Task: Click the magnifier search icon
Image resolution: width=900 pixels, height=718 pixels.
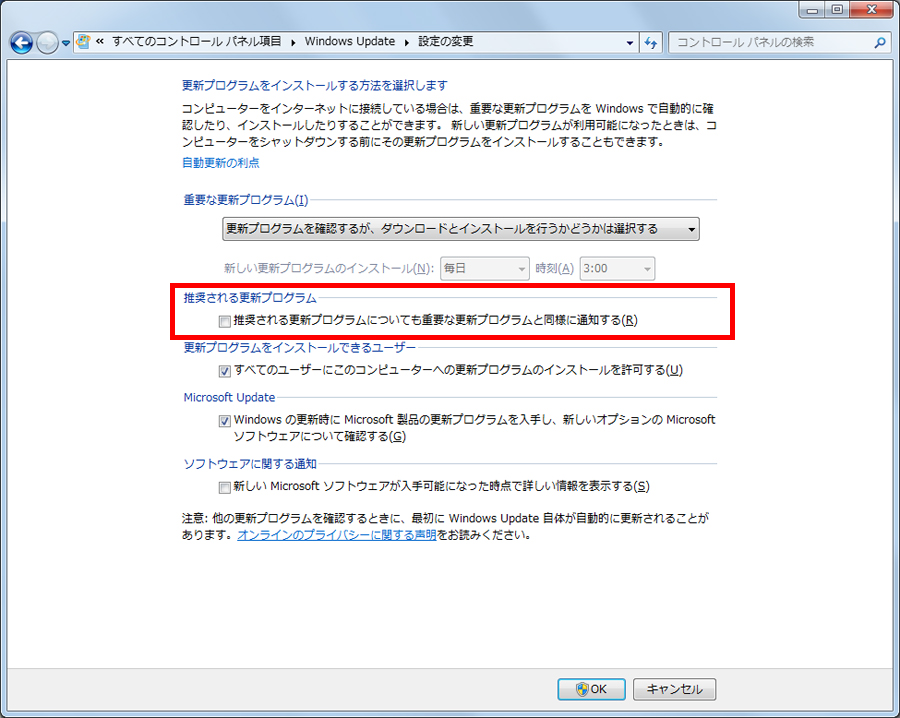Action: click(x=879, y=42)
